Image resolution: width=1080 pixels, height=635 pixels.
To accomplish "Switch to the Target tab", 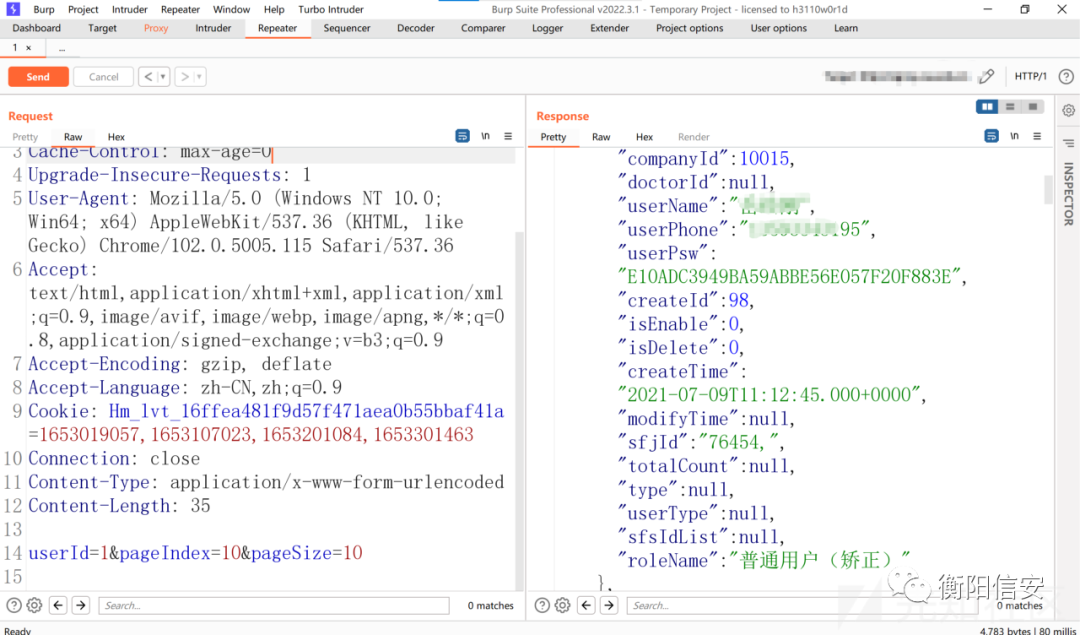I will point(102,28).
